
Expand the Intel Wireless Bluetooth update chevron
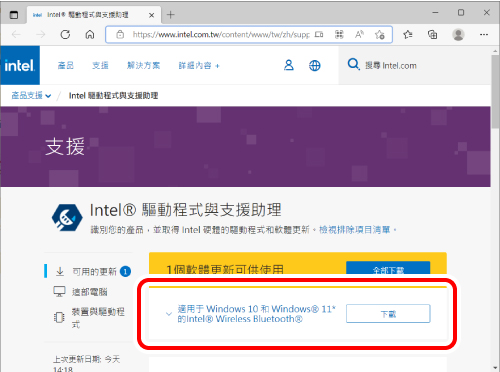[x=169, y=314]
